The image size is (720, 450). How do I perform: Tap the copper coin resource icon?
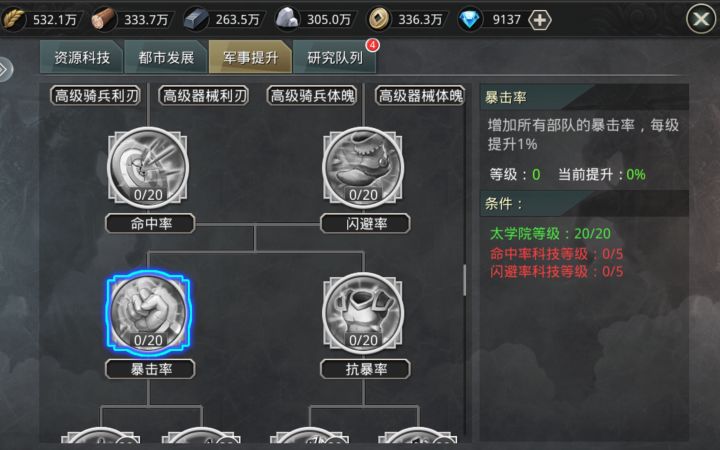pyautogui.click(x=379, y=19)
